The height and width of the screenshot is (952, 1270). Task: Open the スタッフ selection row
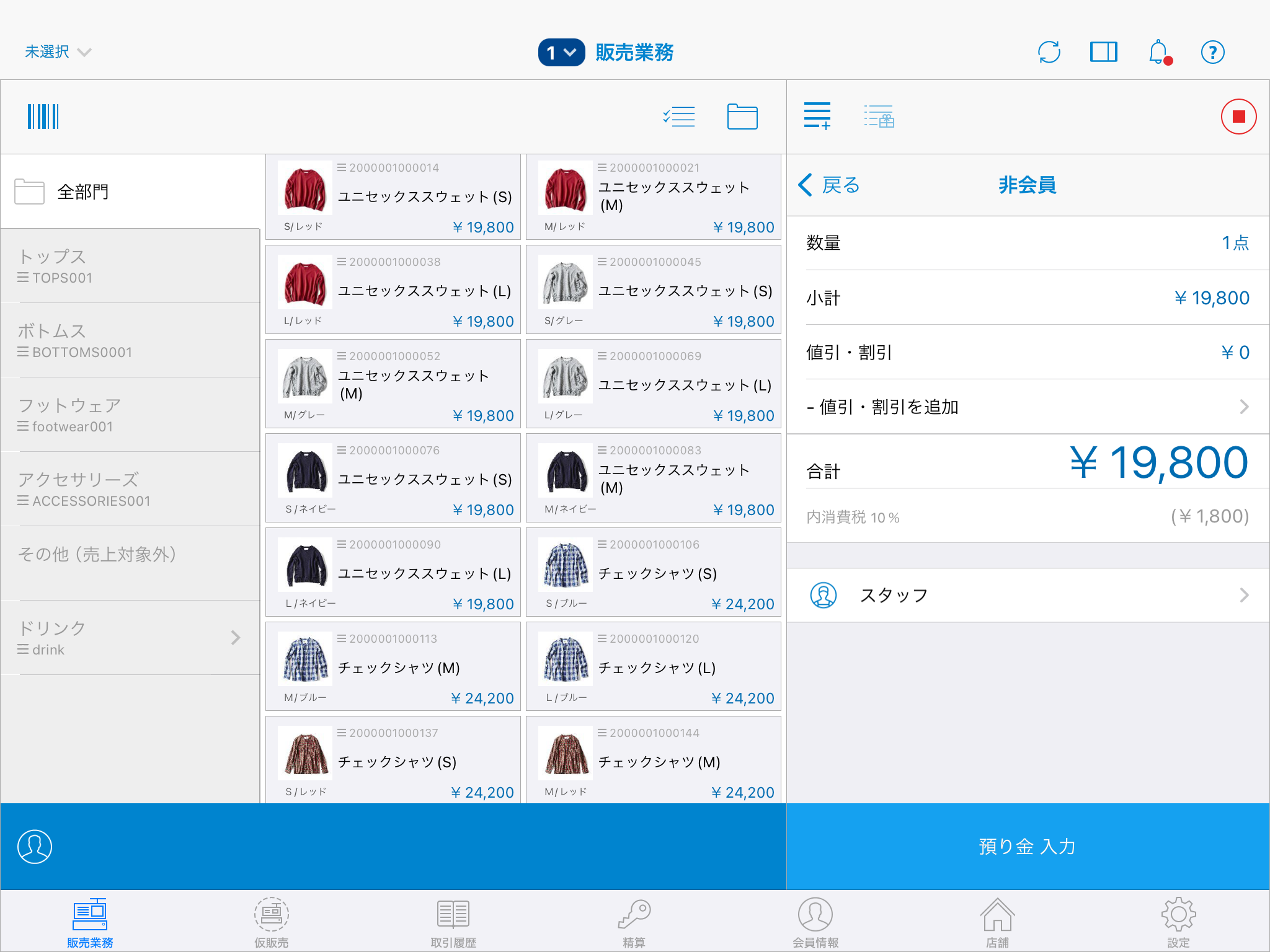tap(1028, 596)
